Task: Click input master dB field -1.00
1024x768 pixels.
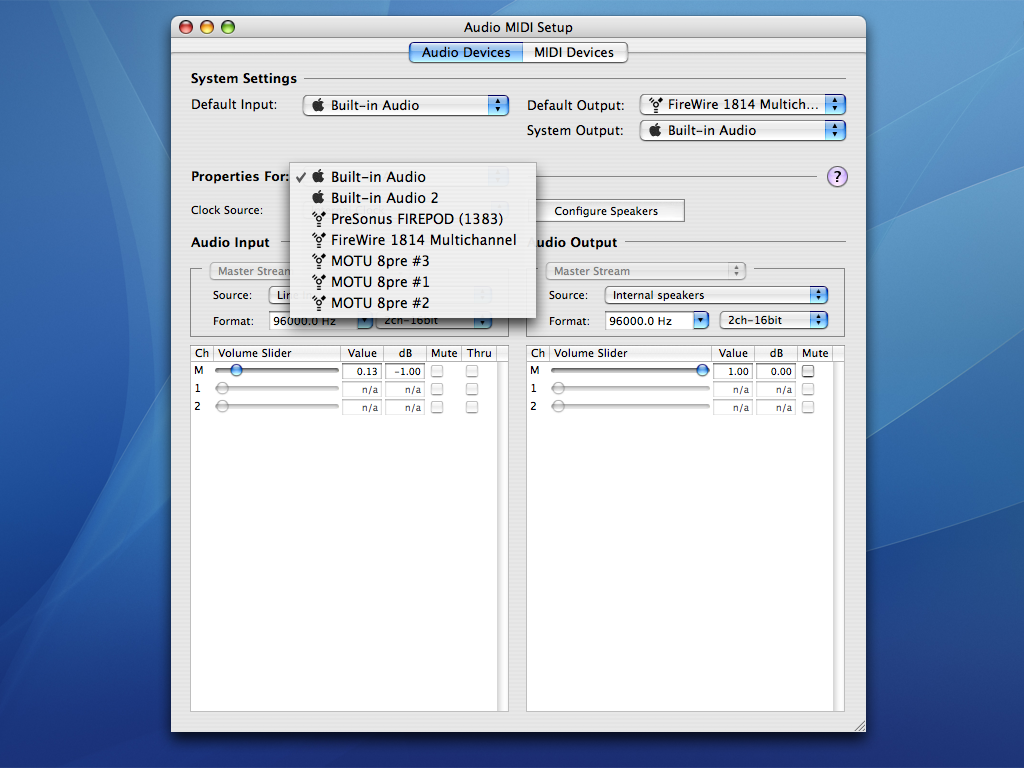Action: [405, 372]
